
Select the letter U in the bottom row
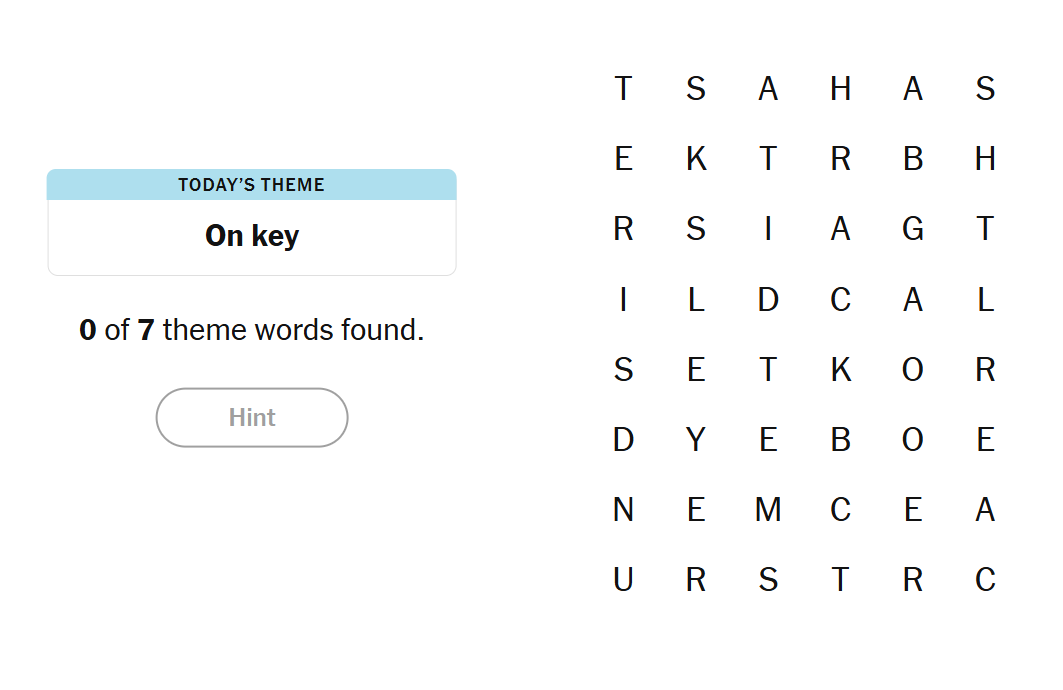pos(623,579)
